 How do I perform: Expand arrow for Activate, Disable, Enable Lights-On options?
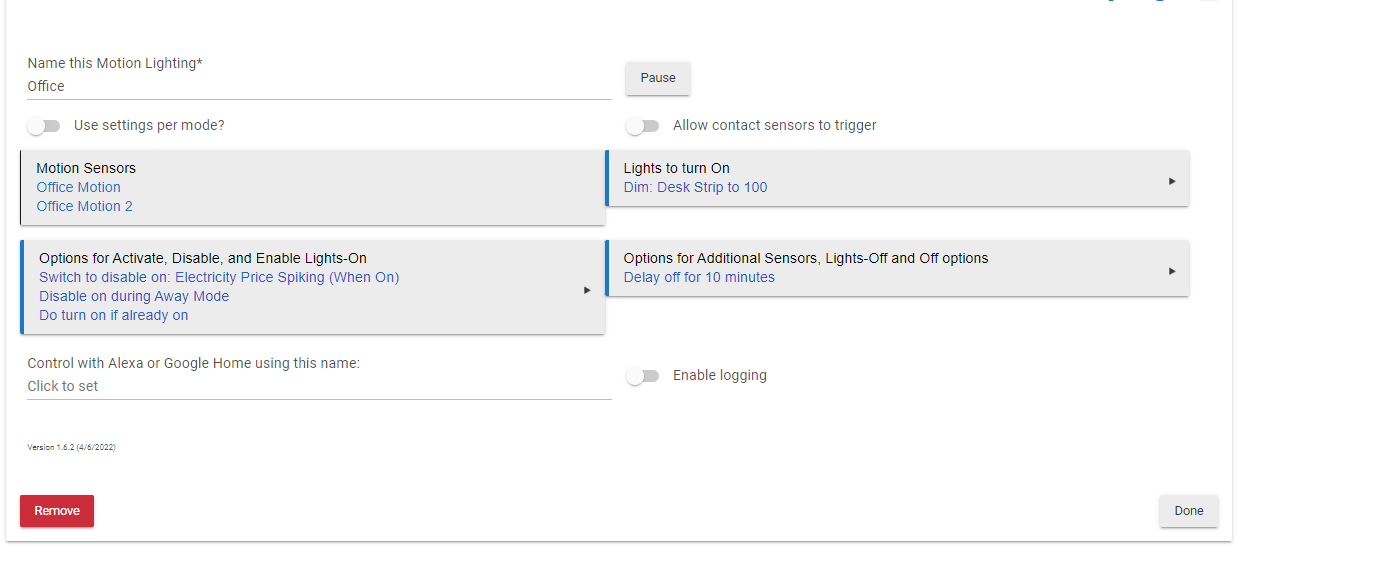(587, 290)
